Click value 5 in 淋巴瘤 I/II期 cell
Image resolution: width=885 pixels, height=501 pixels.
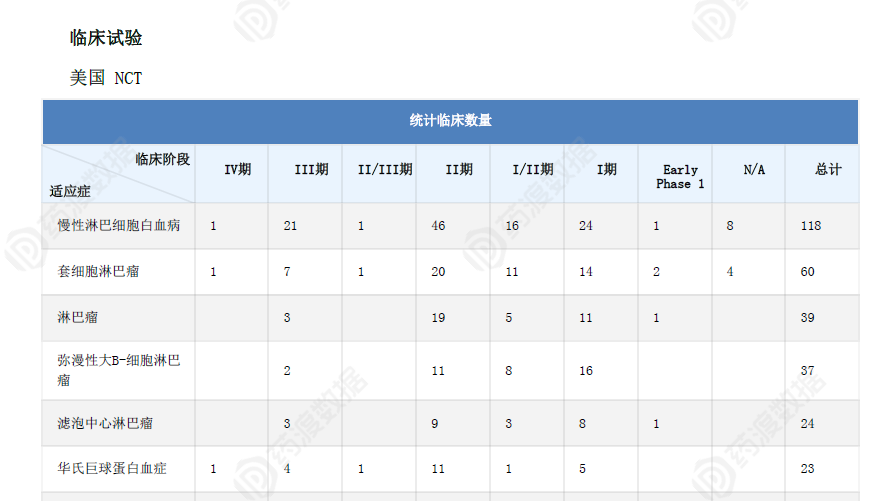tap(509, 318)
